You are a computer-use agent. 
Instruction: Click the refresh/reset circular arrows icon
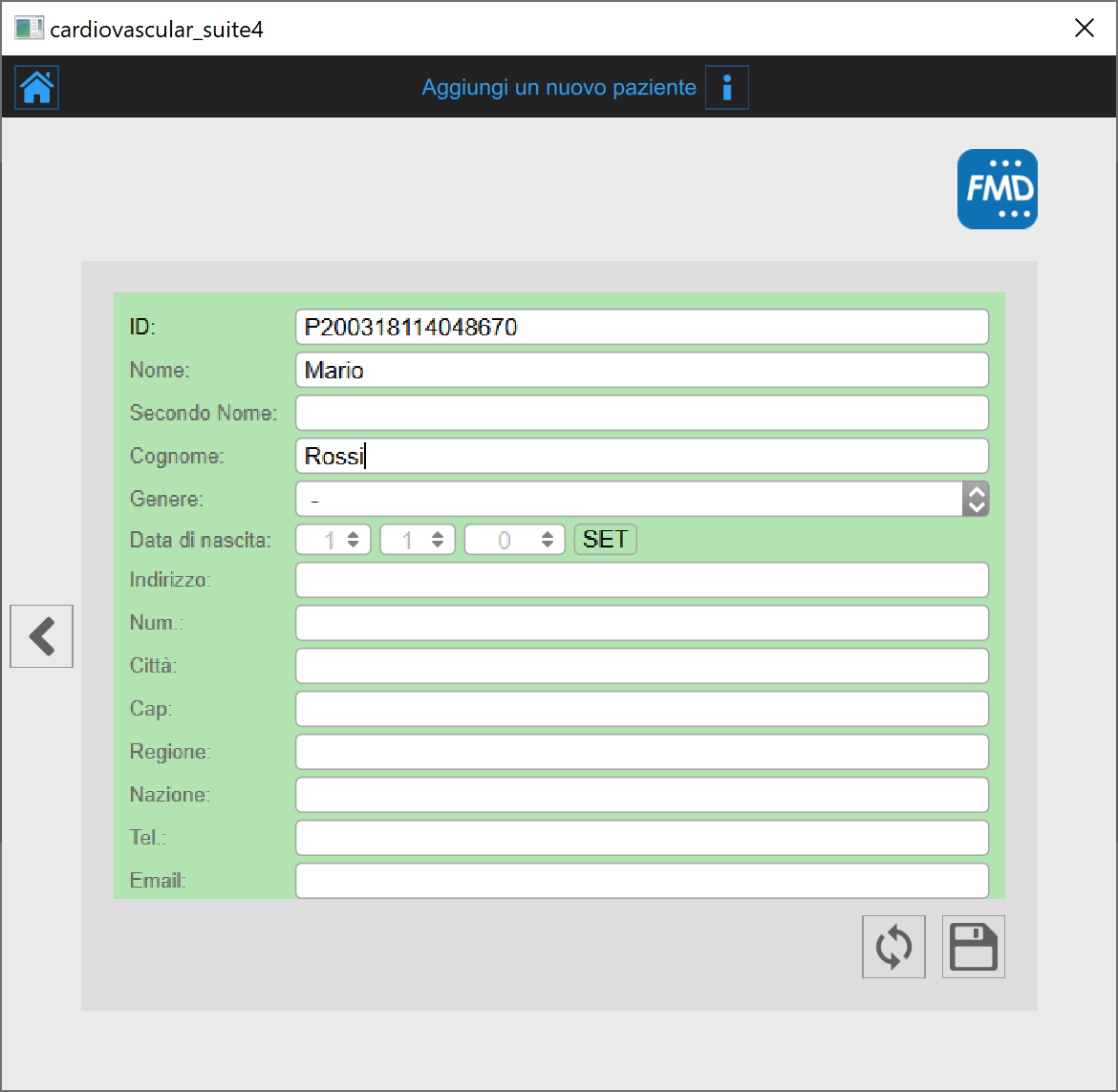click(893, 947)
